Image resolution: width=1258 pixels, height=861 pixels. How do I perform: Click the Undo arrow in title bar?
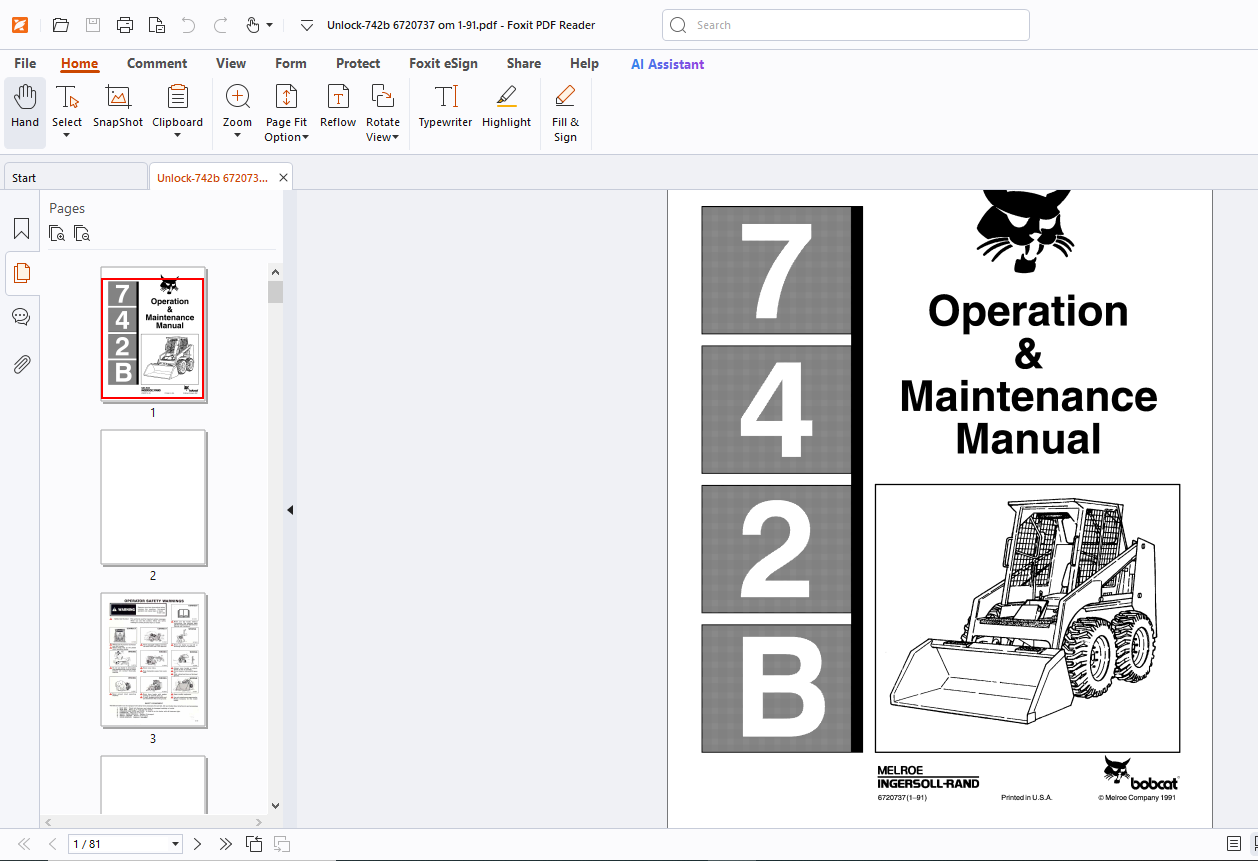[188, 25]
